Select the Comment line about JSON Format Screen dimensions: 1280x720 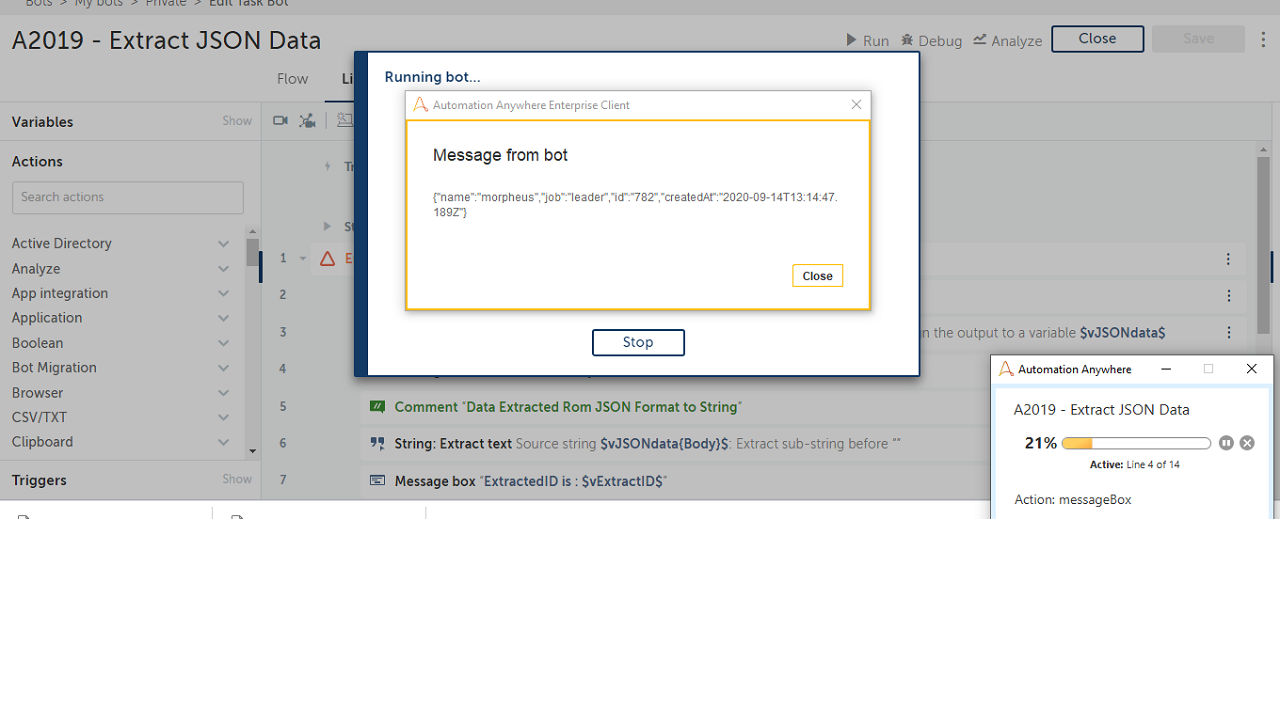(x=567, y=407)
